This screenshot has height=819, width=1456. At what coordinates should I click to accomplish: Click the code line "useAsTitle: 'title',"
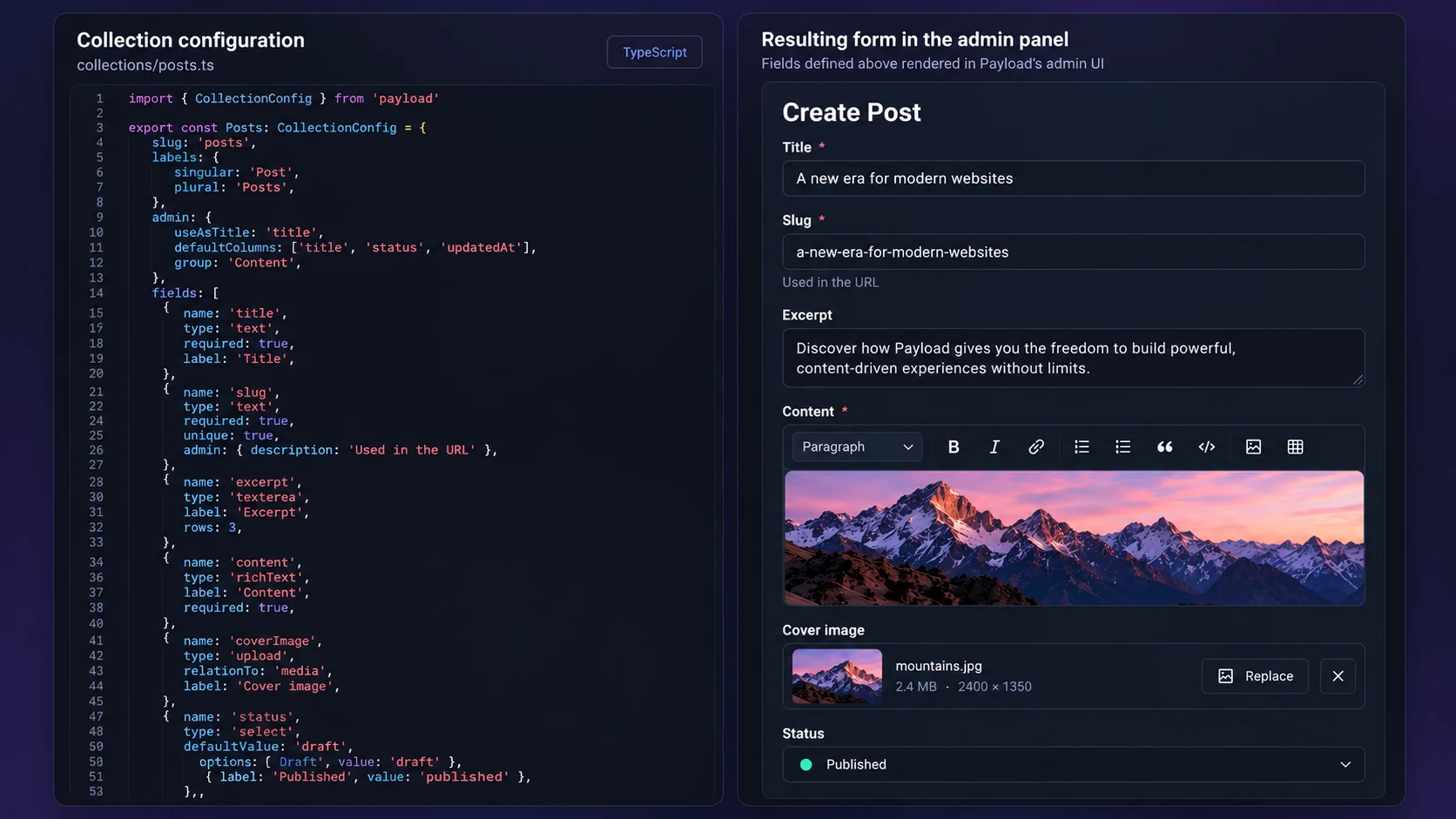coord(249,232)
